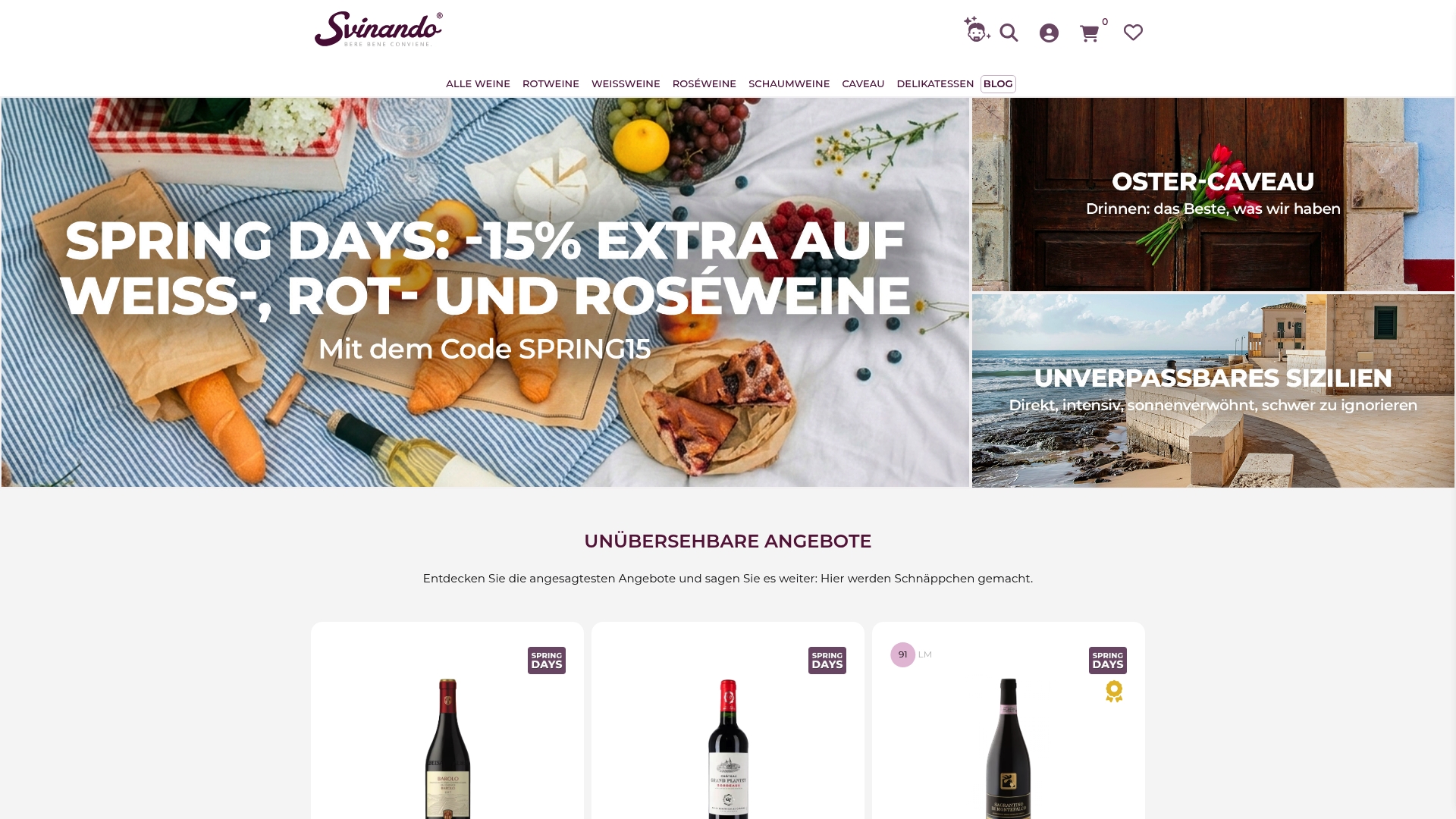
Task: Open the user account icon
Action: pyautogui.click(x=1049, y=33)
